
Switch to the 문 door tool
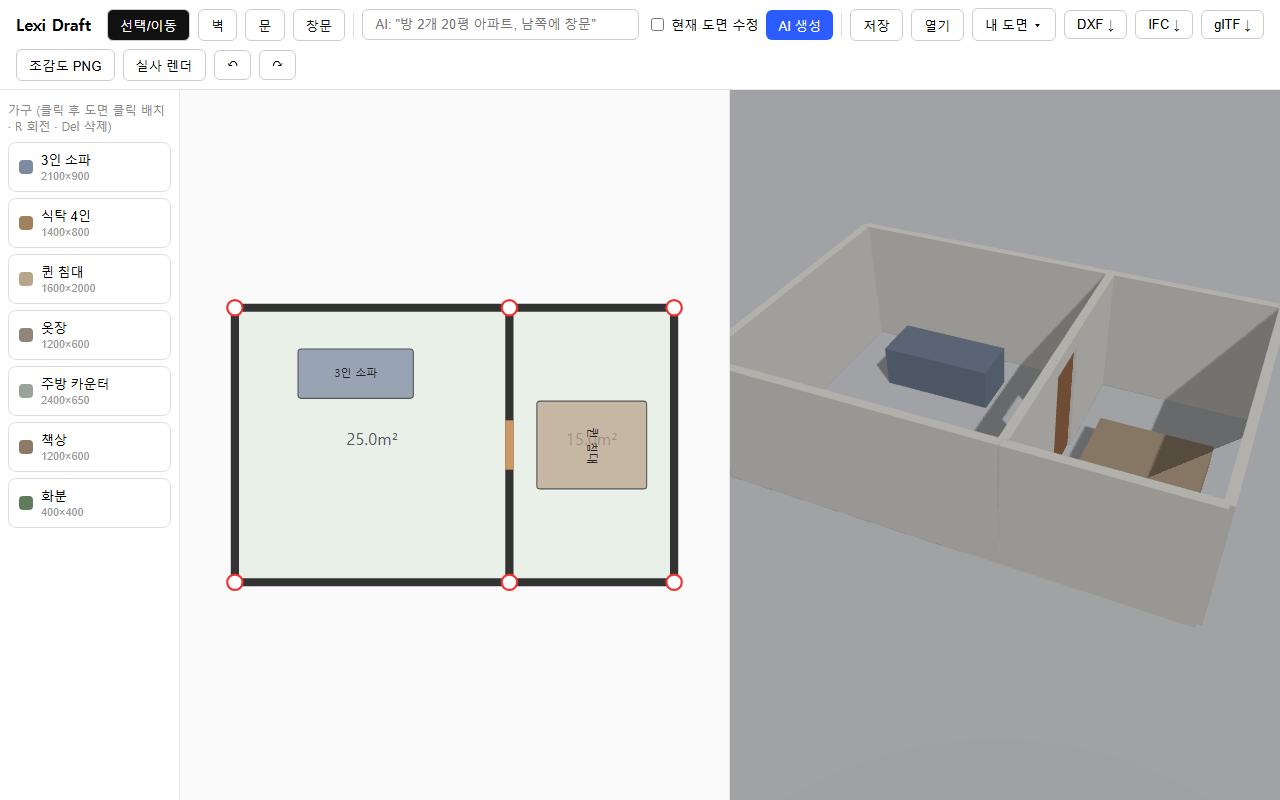265,25
